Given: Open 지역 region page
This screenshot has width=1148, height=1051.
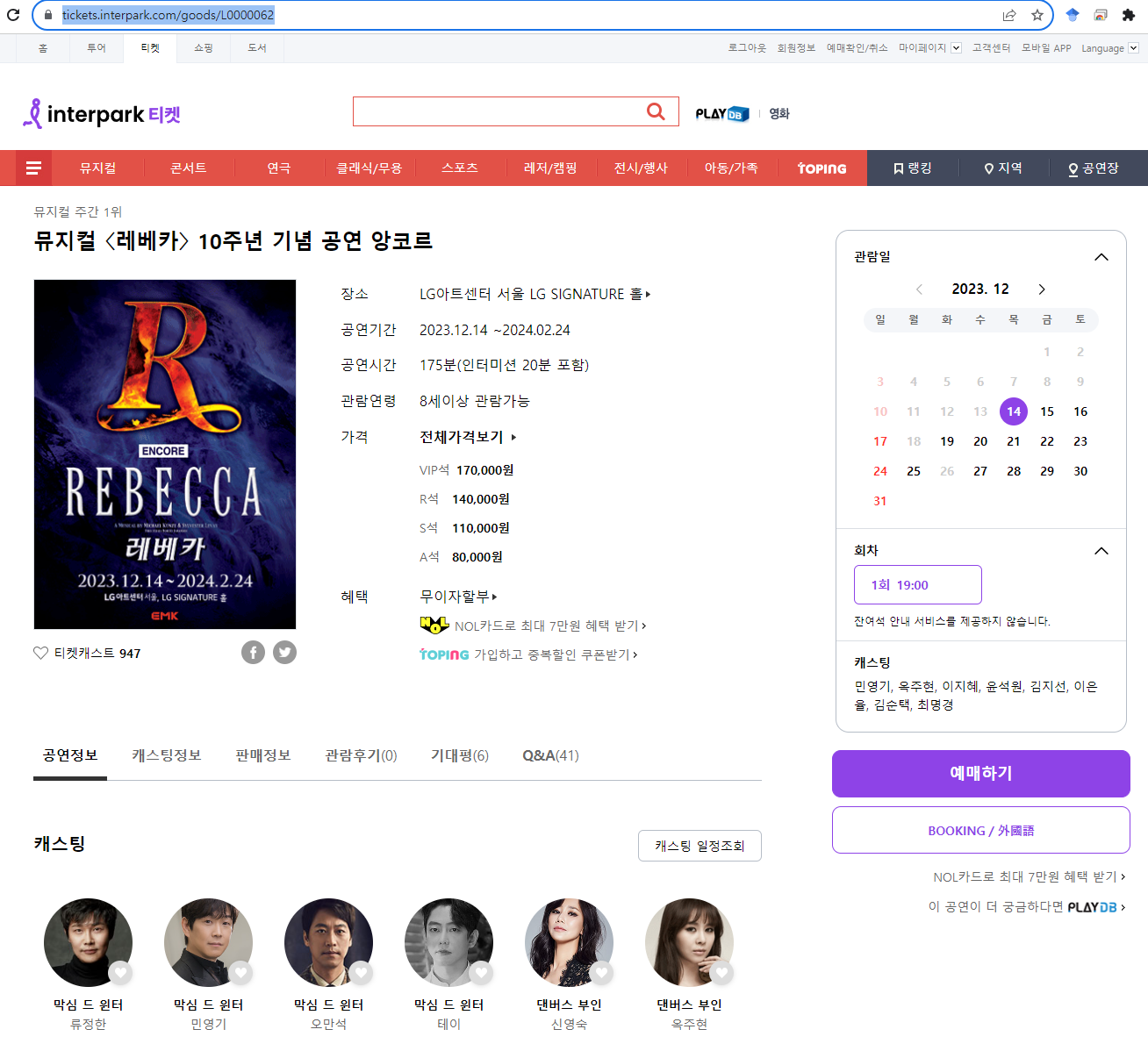Looking at the screenshot, I should click(1003, 168).
